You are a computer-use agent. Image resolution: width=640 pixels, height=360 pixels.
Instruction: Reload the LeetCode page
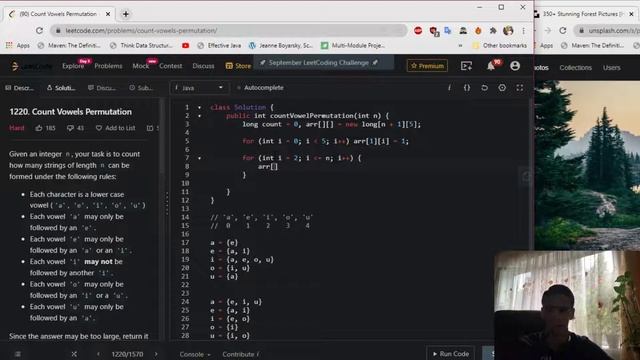click(x=39, y=31)
